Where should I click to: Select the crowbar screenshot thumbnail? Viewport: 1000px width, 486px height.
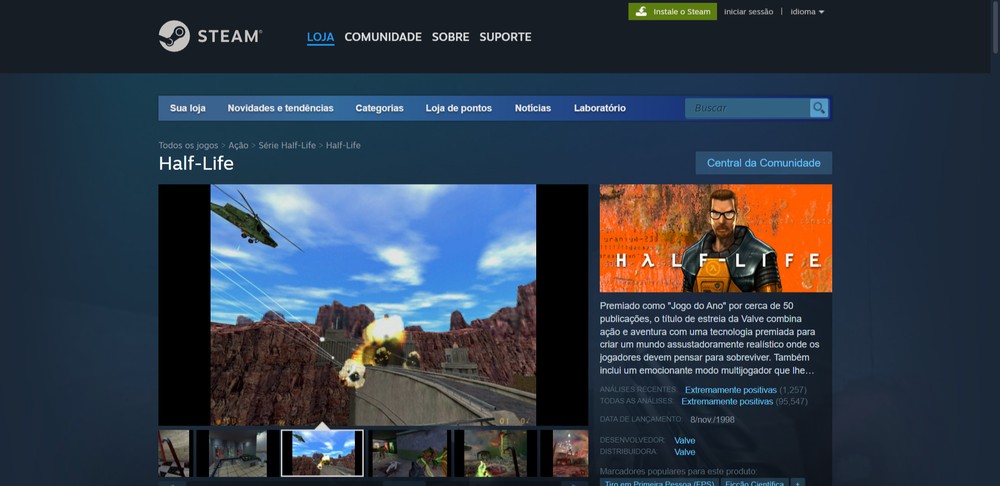174,453
